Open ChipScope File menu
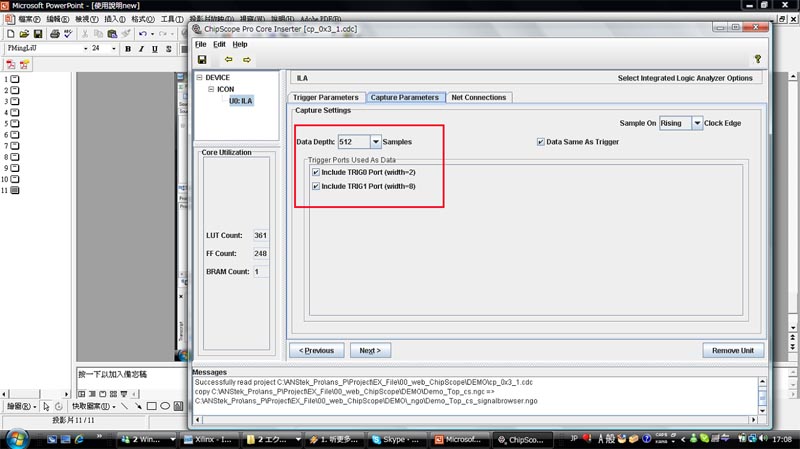The image size is (800, 449). 201,44
